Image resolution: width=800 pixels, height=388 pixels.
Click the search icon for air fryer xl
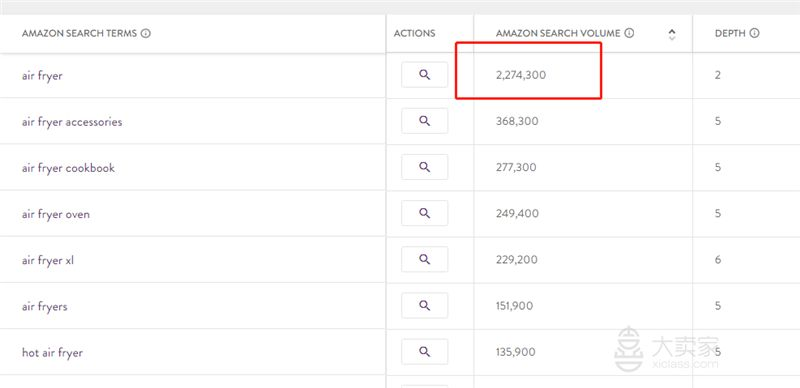pos(424,259)
